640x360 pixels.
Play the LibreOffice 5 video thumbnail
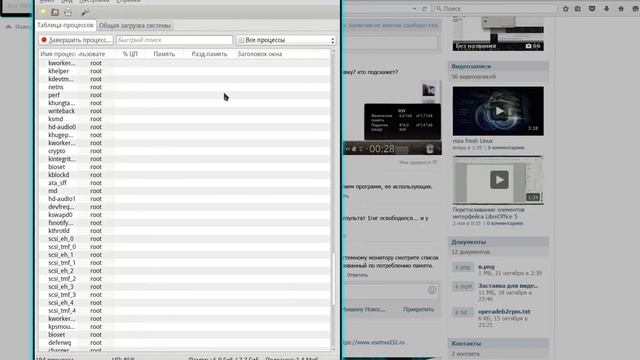498,180
